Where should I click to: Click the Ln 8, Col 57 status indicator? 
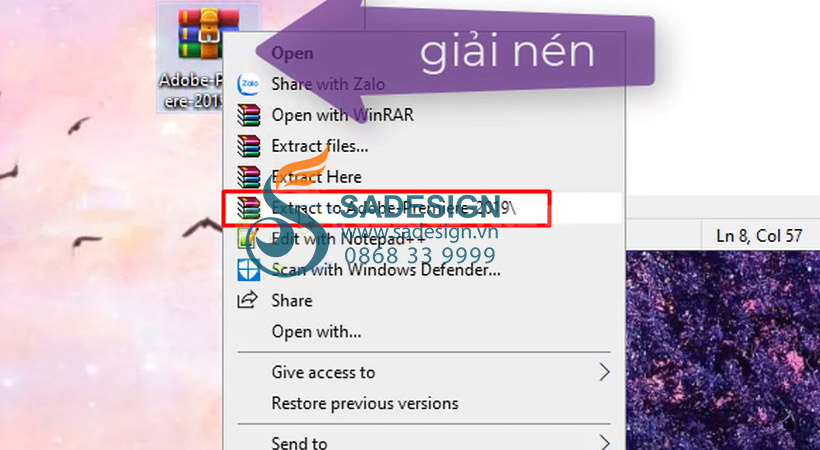coord(759,236)
